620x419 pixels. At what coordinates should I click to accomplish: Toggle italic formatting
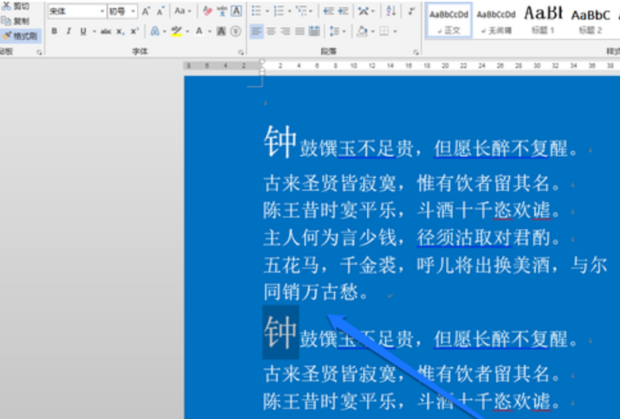[68, 31]
